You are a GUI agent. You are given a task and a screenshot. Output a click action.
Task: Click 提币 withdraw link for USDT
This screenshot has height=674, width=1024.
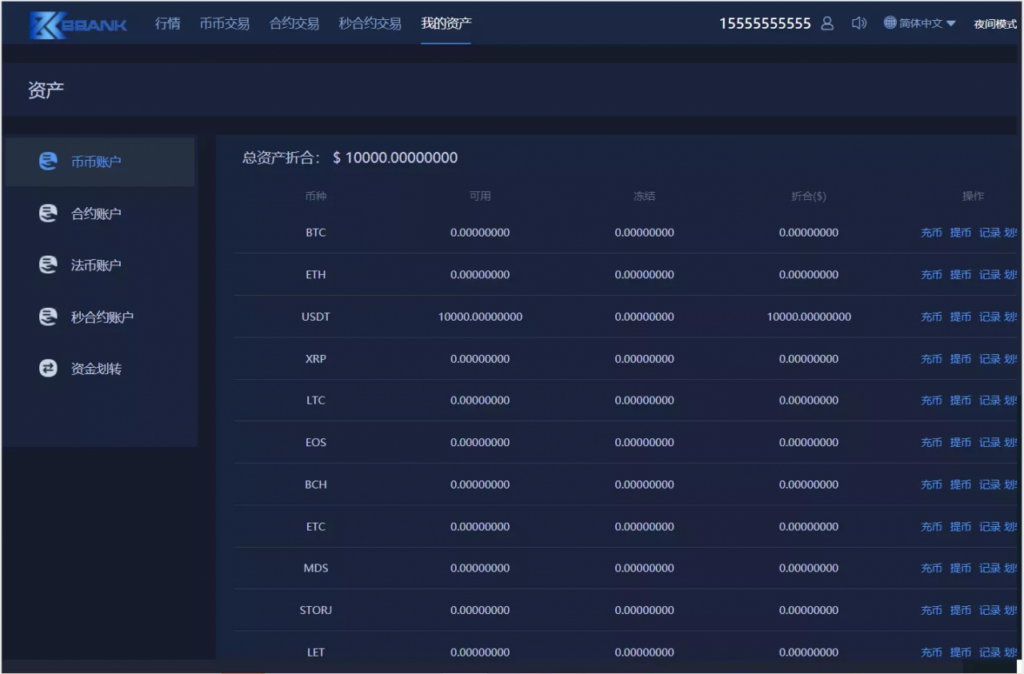960,317
